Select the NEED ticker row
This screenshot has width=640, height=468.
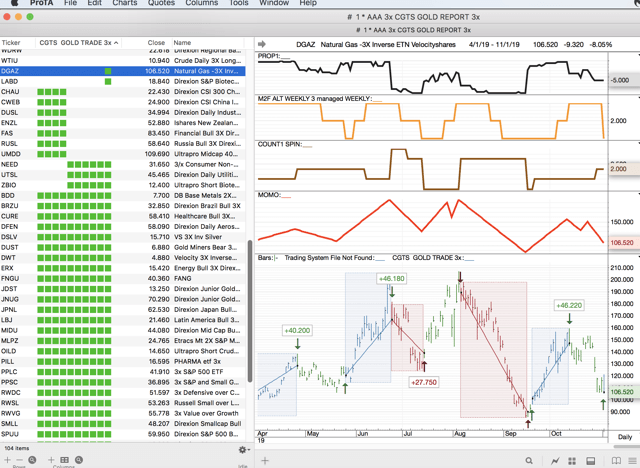[122, 164]
